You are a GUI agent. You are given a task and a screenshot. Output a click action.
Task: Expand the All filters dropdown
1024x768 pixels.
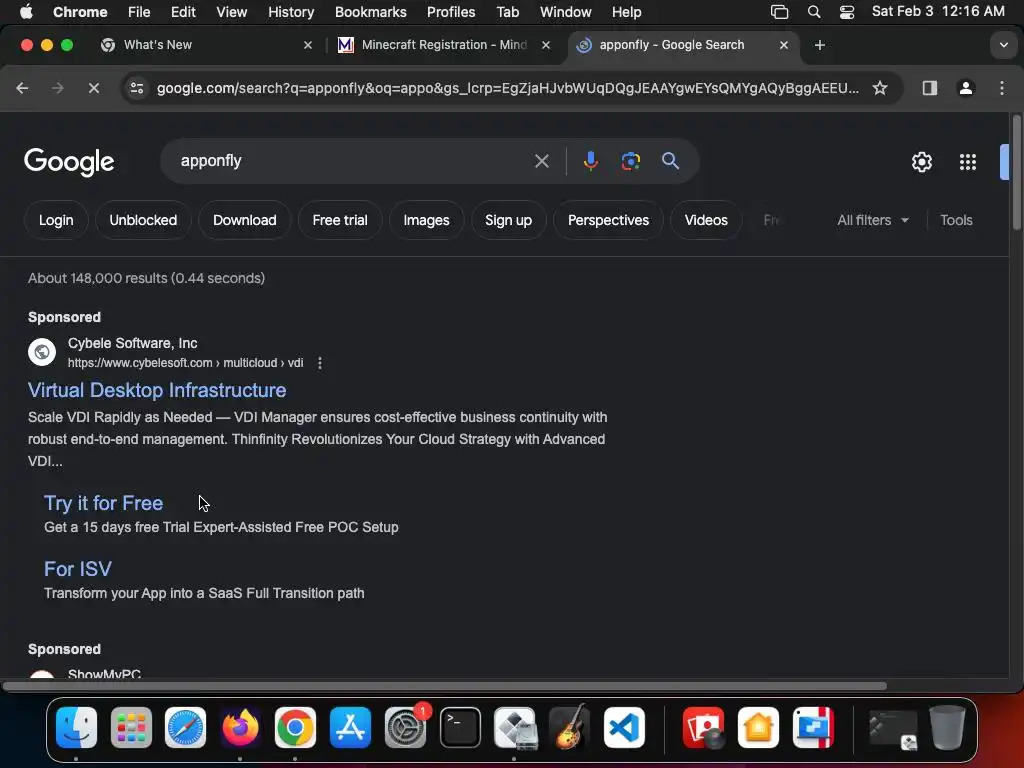pyautogui.click(x=872, y=220)
